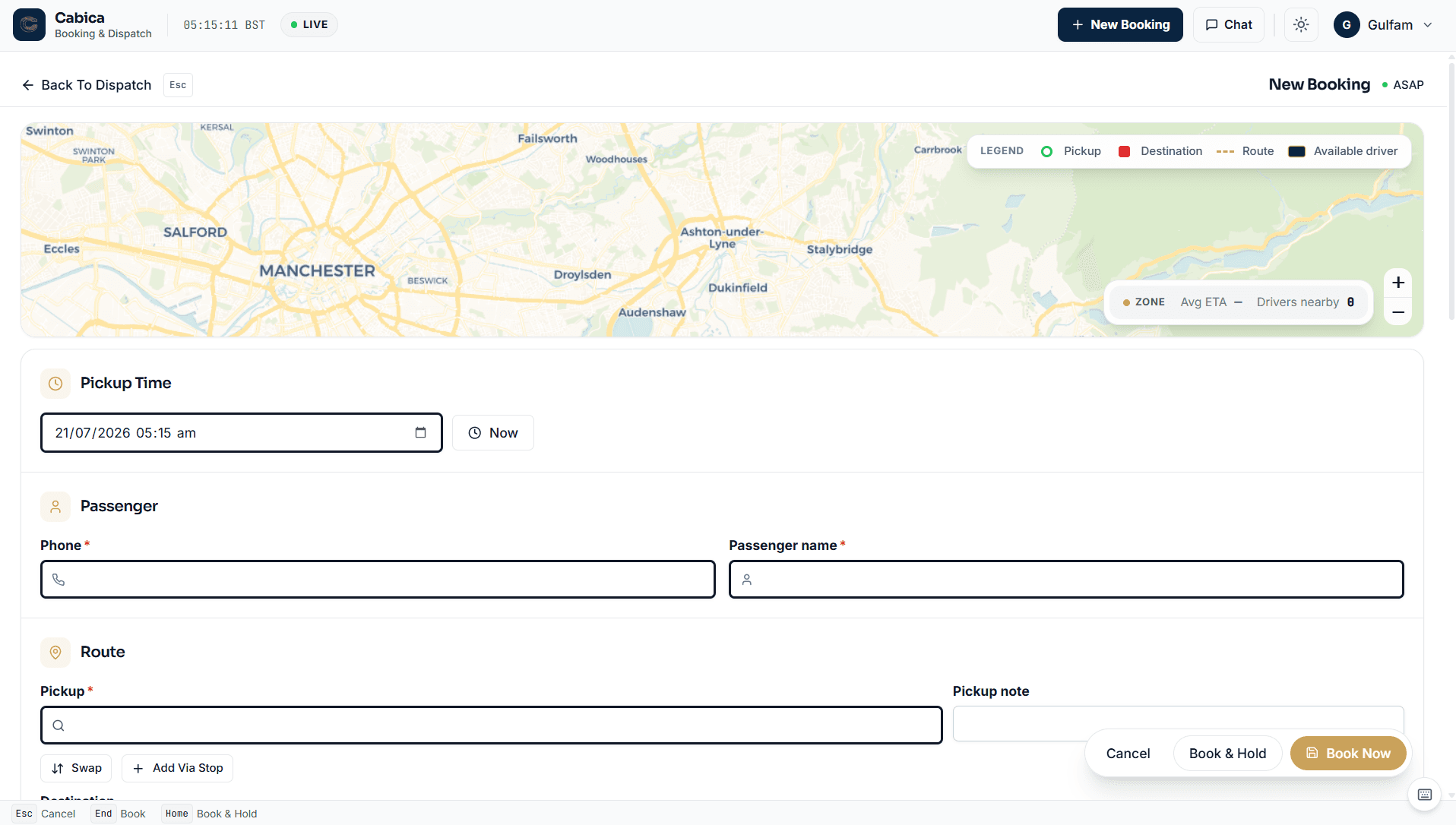Click the ASAP status label
This screenshot has height=825, width=1456.
[x=1408, y=85]
